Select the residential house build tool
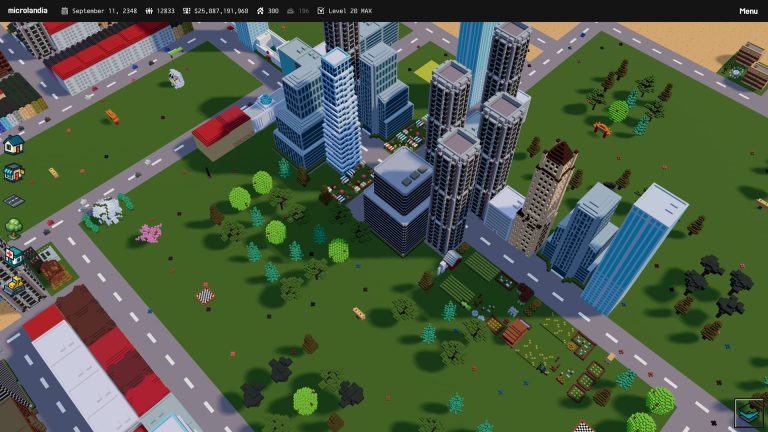Image resolution: width=768 pixels, height=432 pixels. coord(13,145)
